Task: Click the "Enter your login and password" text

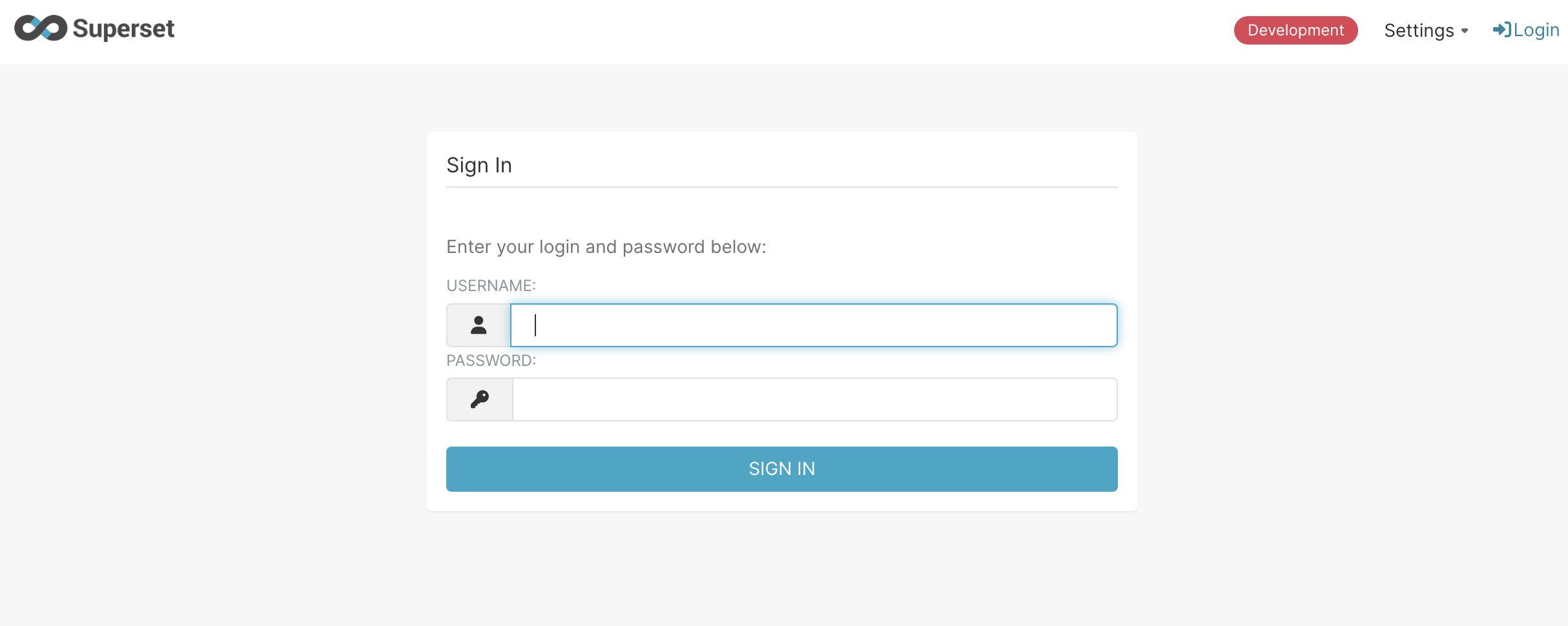Action: pyautogui.click(x=606, y=247)
